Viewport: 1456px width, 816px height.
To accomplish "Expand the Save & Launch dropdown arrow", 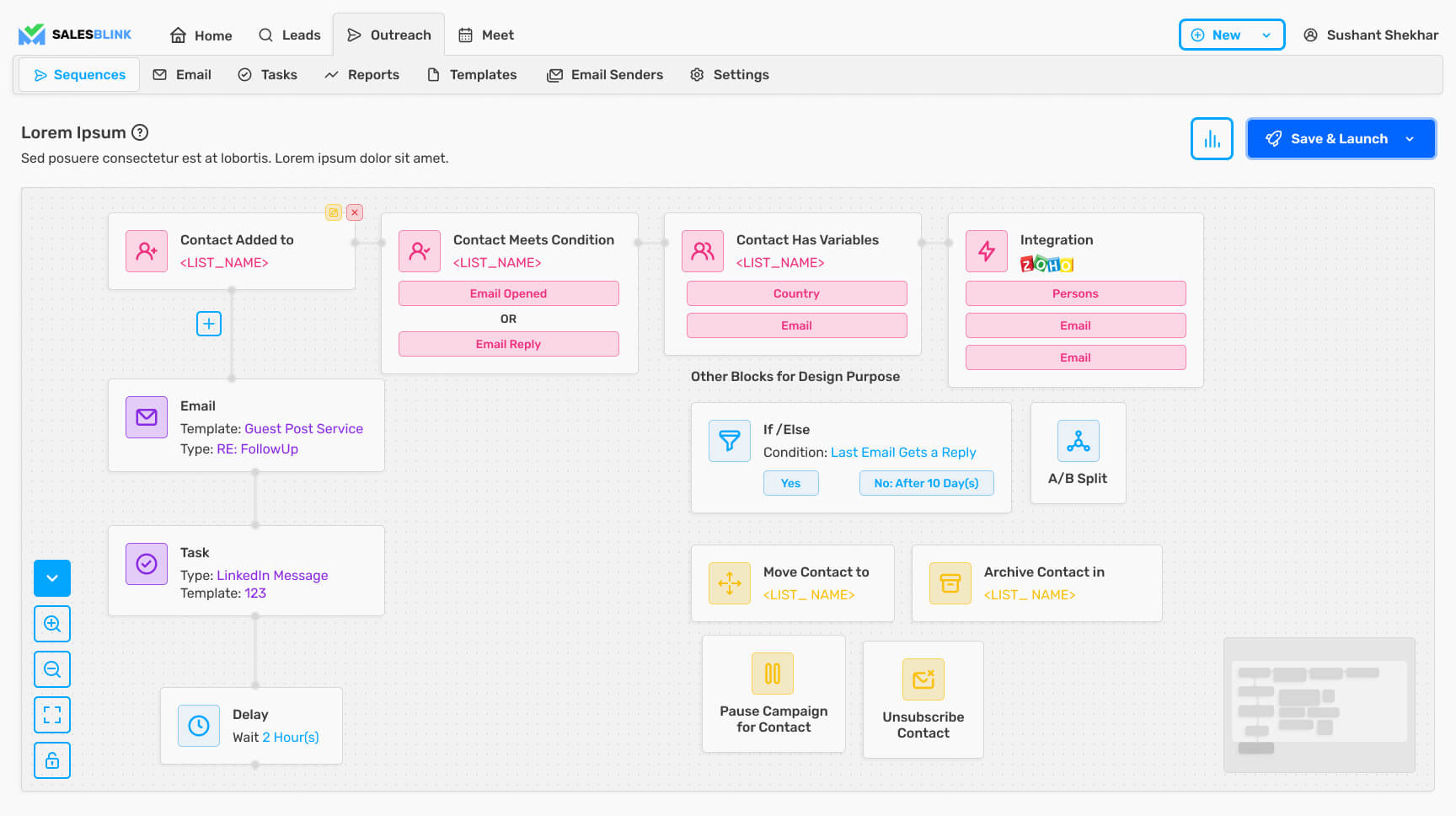I will [x=1410, y=139].
